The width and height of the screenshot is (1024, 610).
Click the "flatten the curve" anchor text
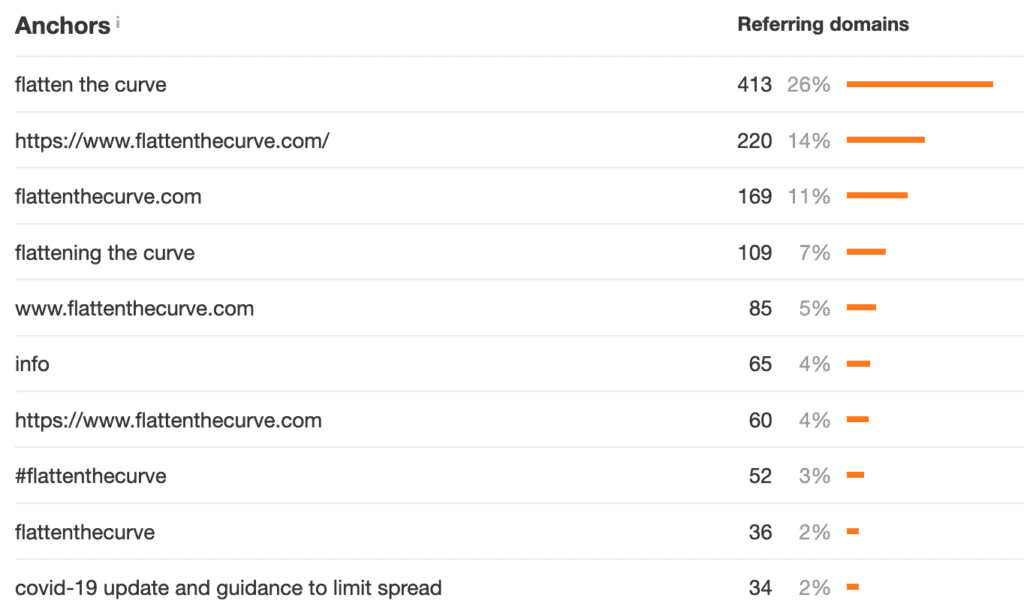pyautogui.click(x=91, y=85)
